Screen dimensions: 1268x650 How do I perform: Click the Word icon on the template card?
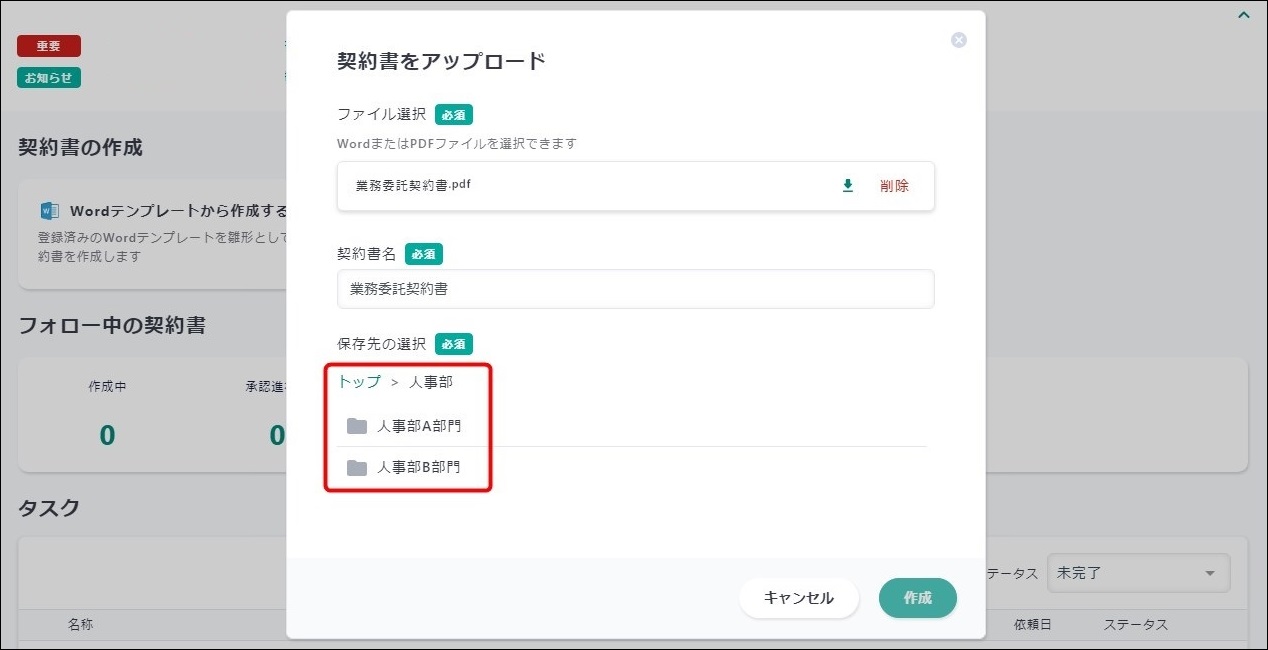click(49, 211)
